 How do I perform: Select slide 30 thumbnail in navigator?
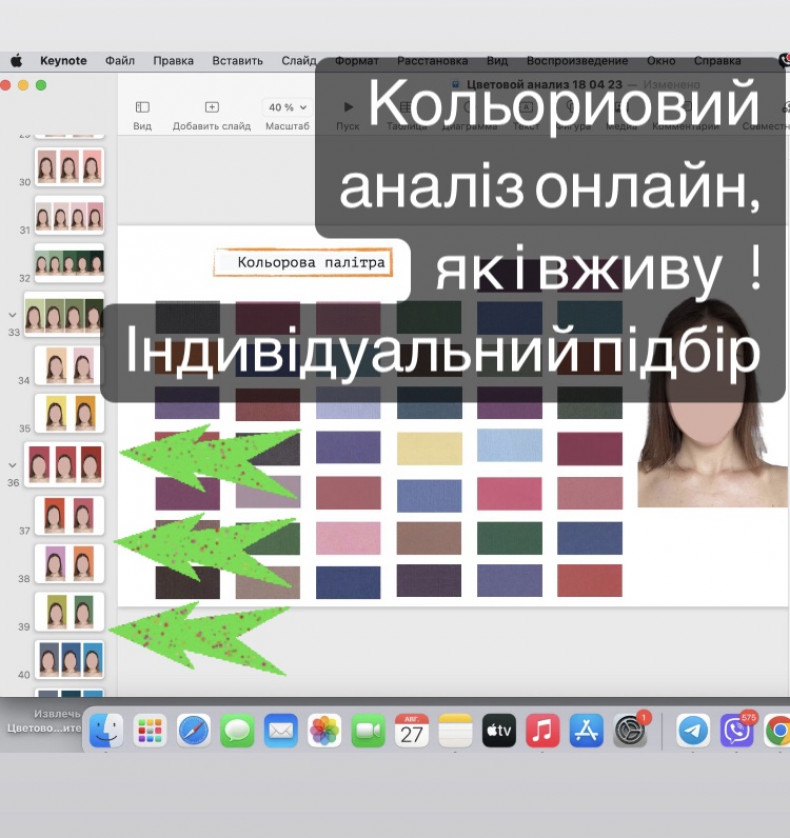pos(69,166)
